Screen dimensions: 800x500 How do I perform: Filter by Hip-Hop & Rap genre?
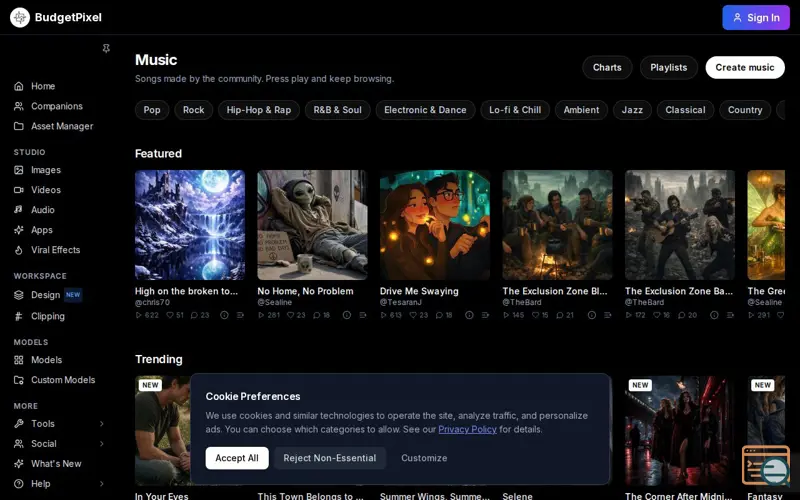click(259, 110)
